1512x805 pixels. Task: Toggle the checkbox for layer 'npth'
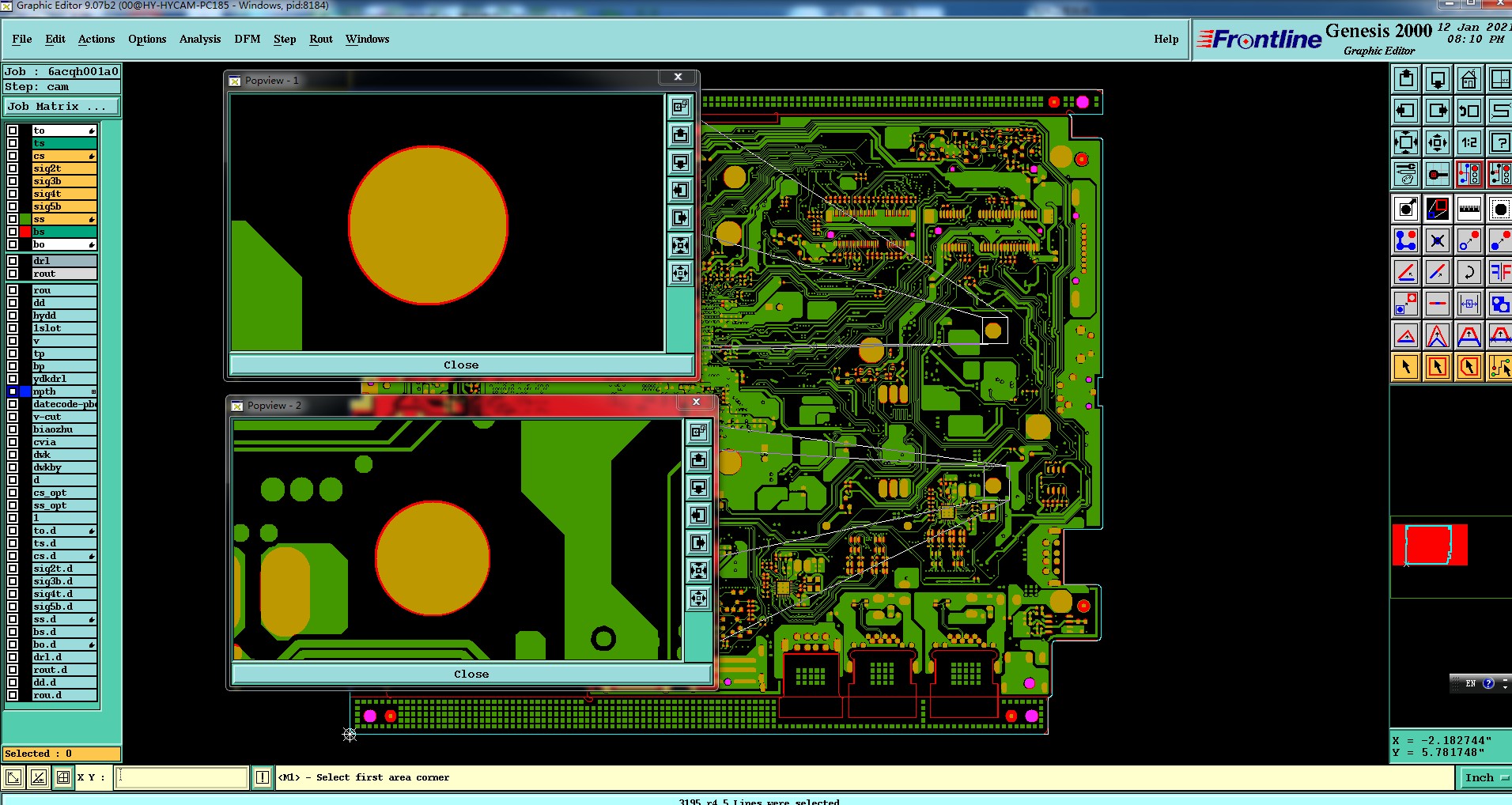coord(13,391)
